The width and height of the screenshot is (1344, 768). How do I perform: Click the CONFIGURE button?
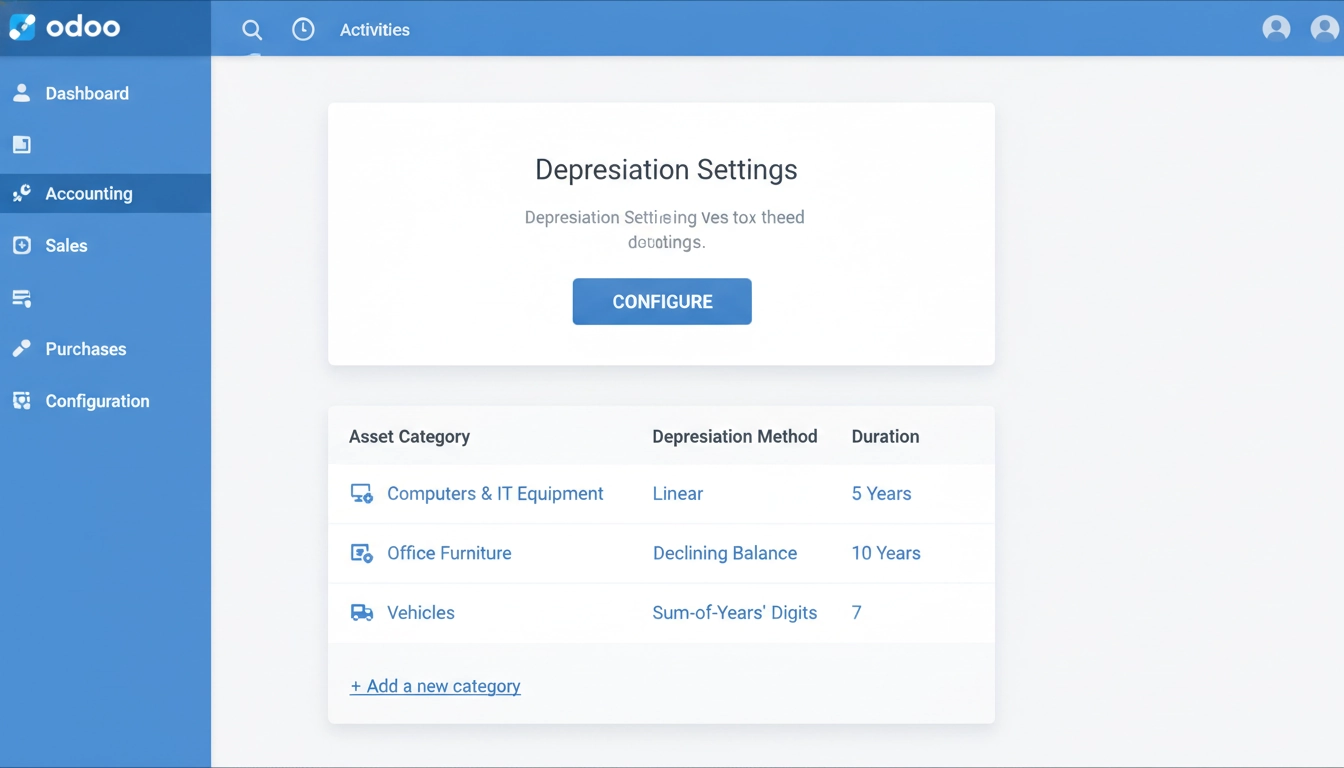(662, 301)
